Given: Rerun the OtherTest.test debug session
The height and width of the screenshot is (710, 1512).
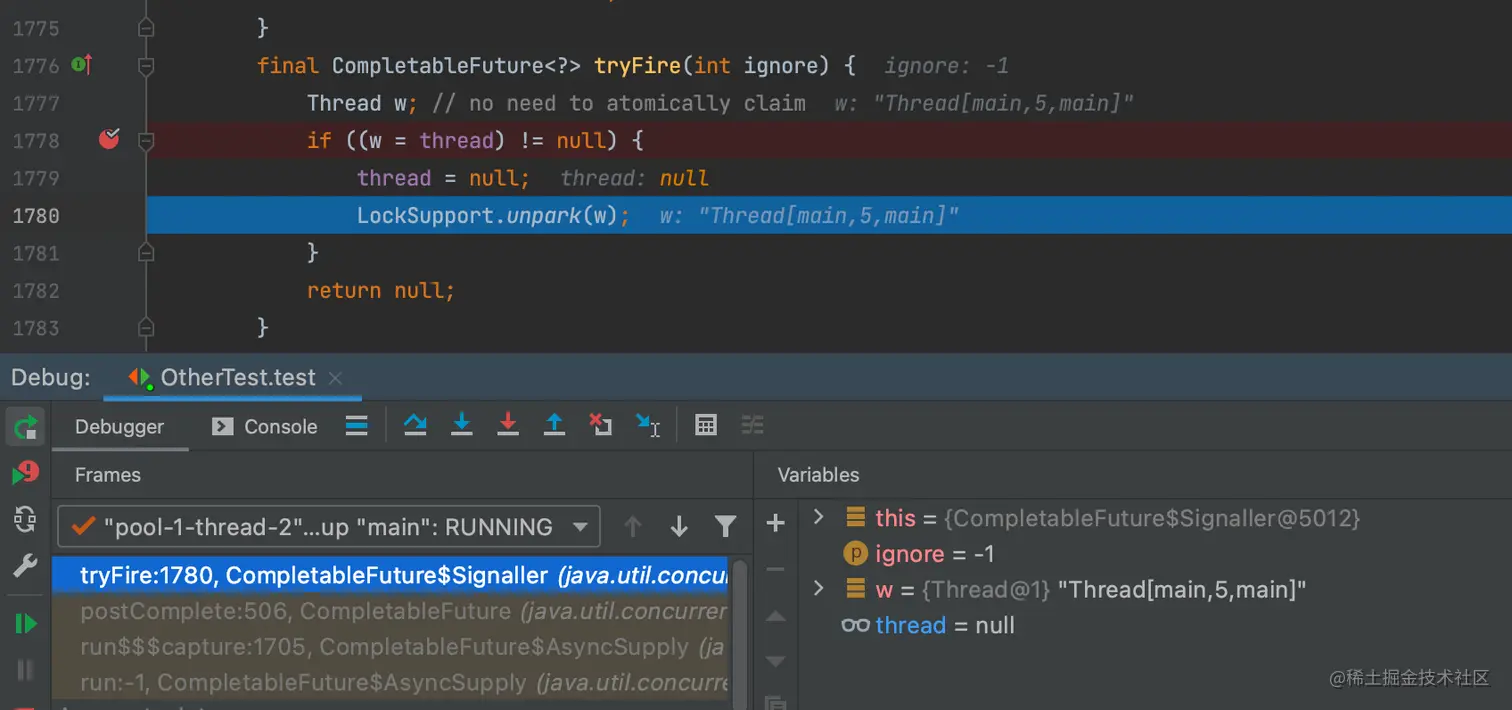Looking at the screenshot, I should 25,427.
